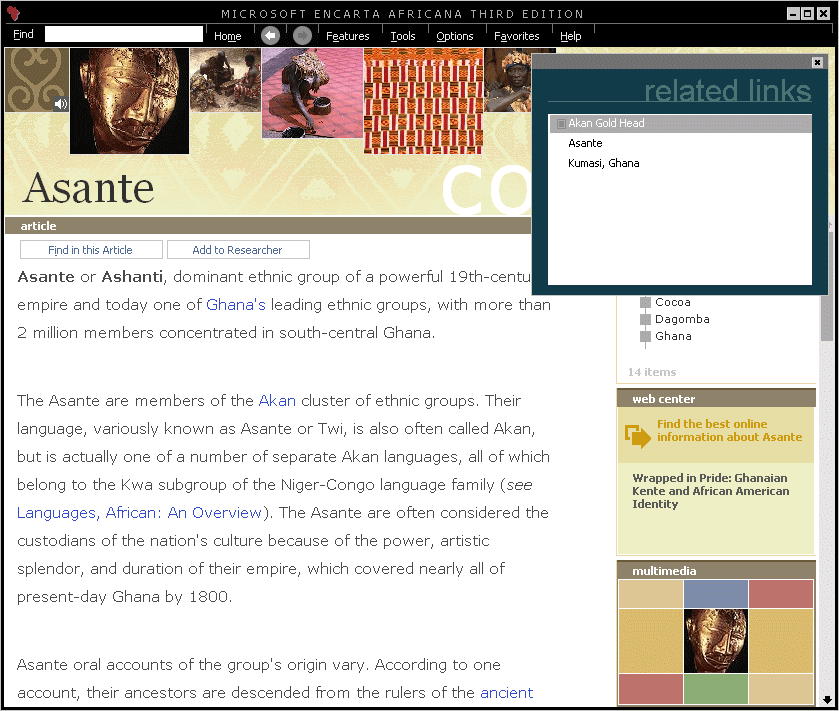The height and width of the screenshot is (711, 839).
Task: Click the article section header bar
Action: click(x=268, y=226)
